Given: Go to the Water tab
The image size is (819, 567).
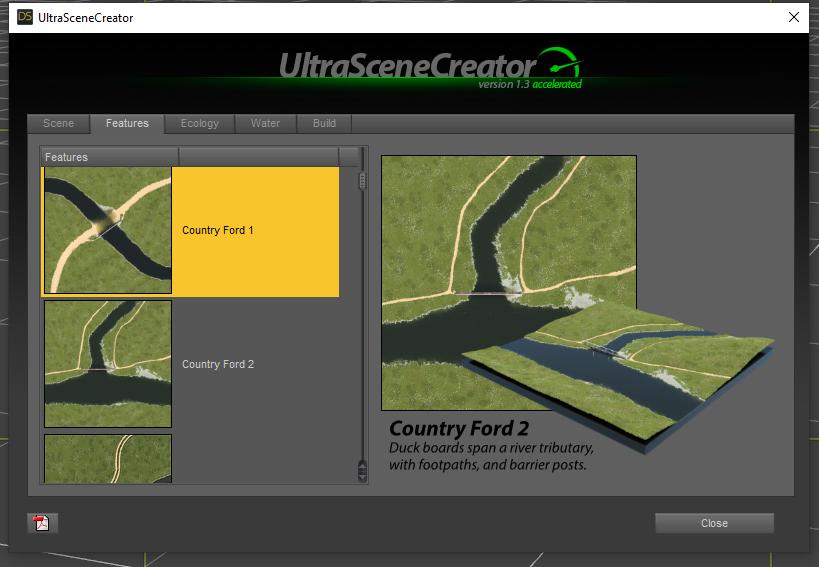Looking at the screenshot, I should tap(265, 124).
